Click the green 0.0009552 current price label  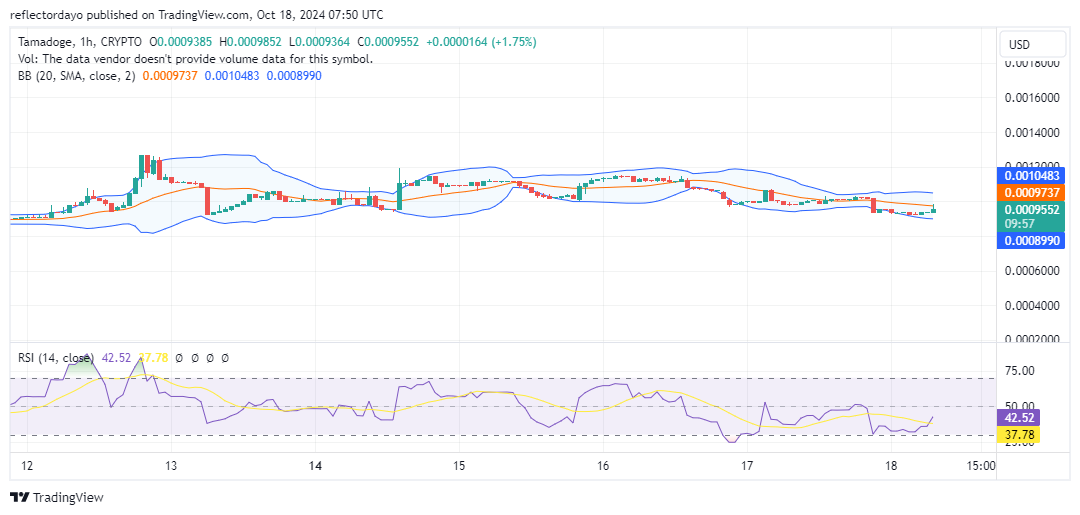(x=1031, y=217)
